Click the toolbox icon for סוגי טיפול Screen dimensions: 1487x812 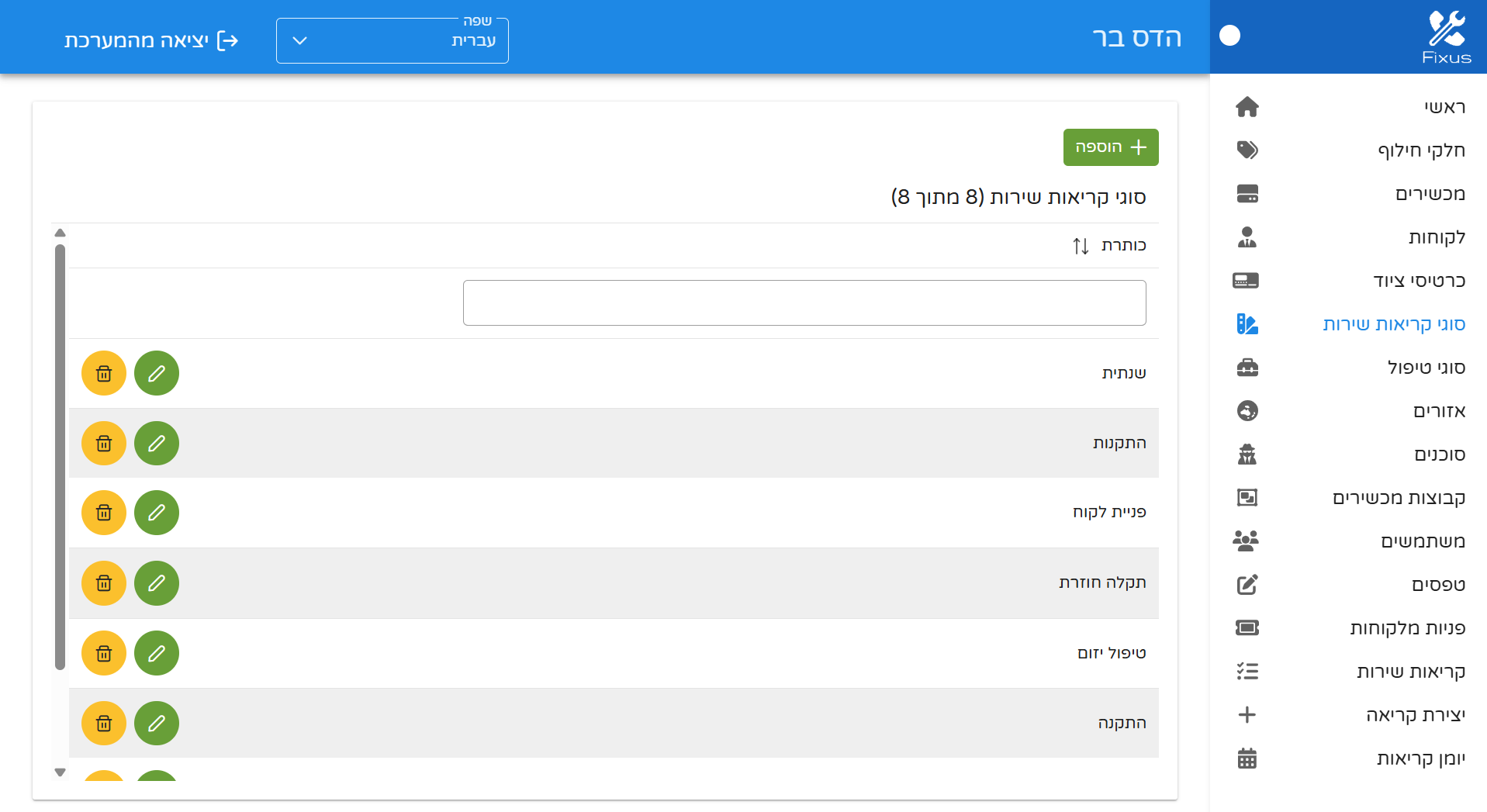[1247, 368]
